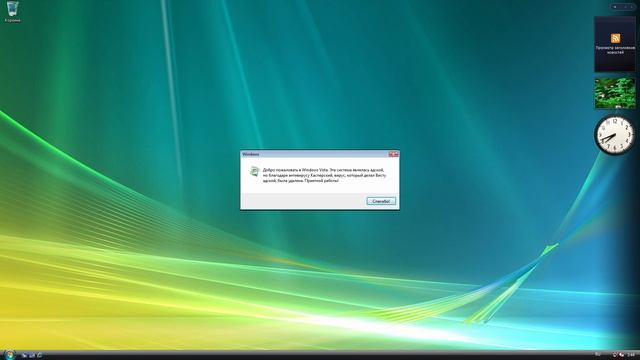
Task: Click the second red tray icon
Action: coord(621,355)
